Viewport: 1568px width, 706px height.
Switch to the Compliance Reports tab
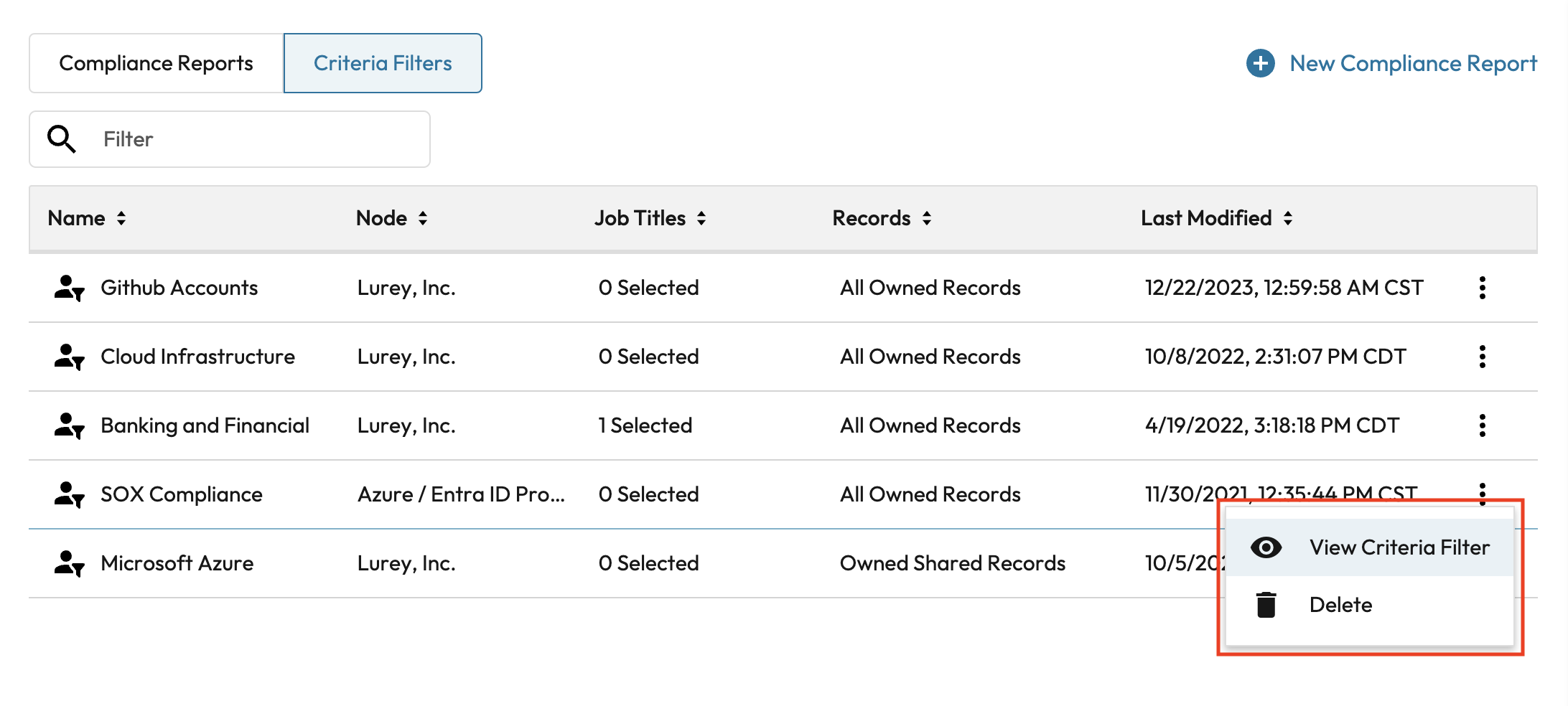(156, 63)
